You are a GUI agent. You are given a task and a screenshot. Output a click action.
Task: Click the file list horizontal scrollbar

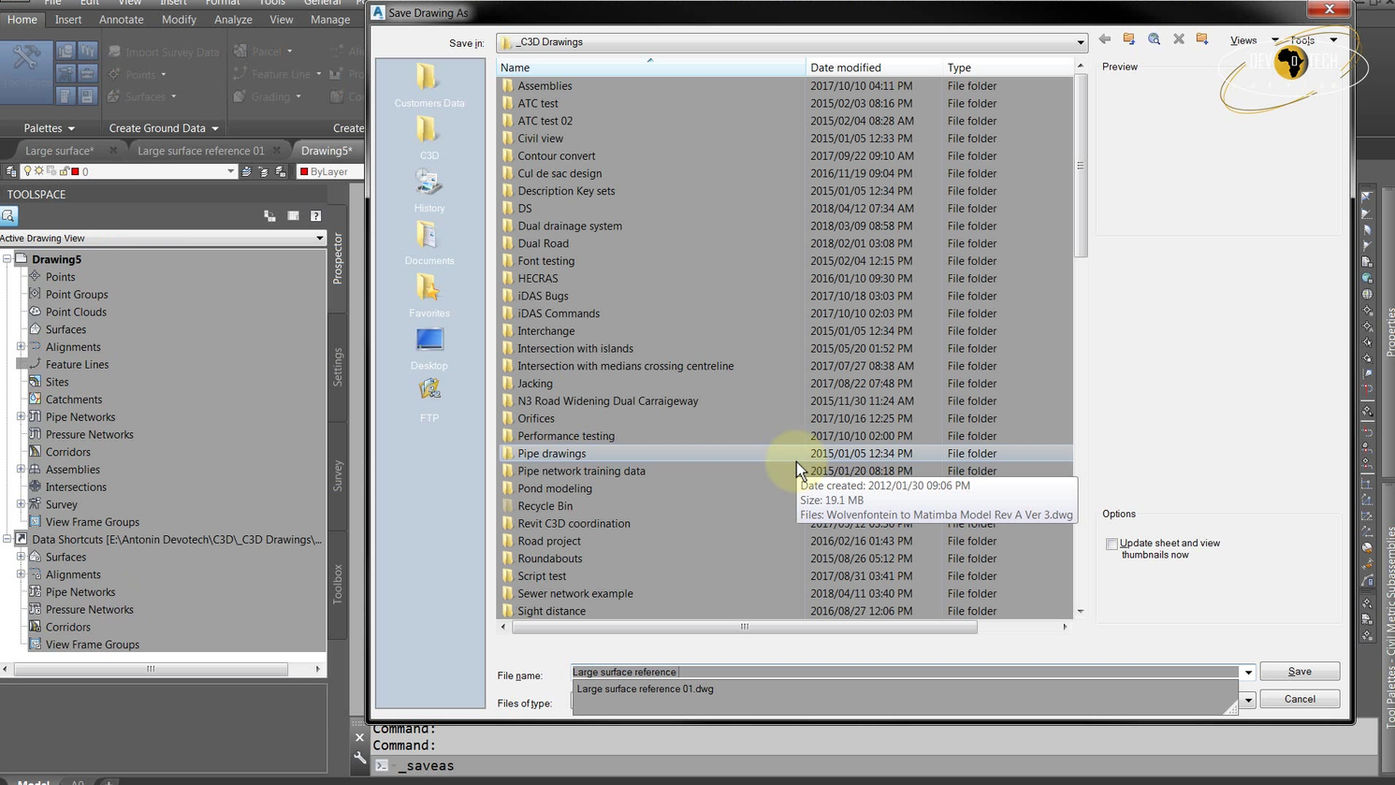[x=744, y=627]
